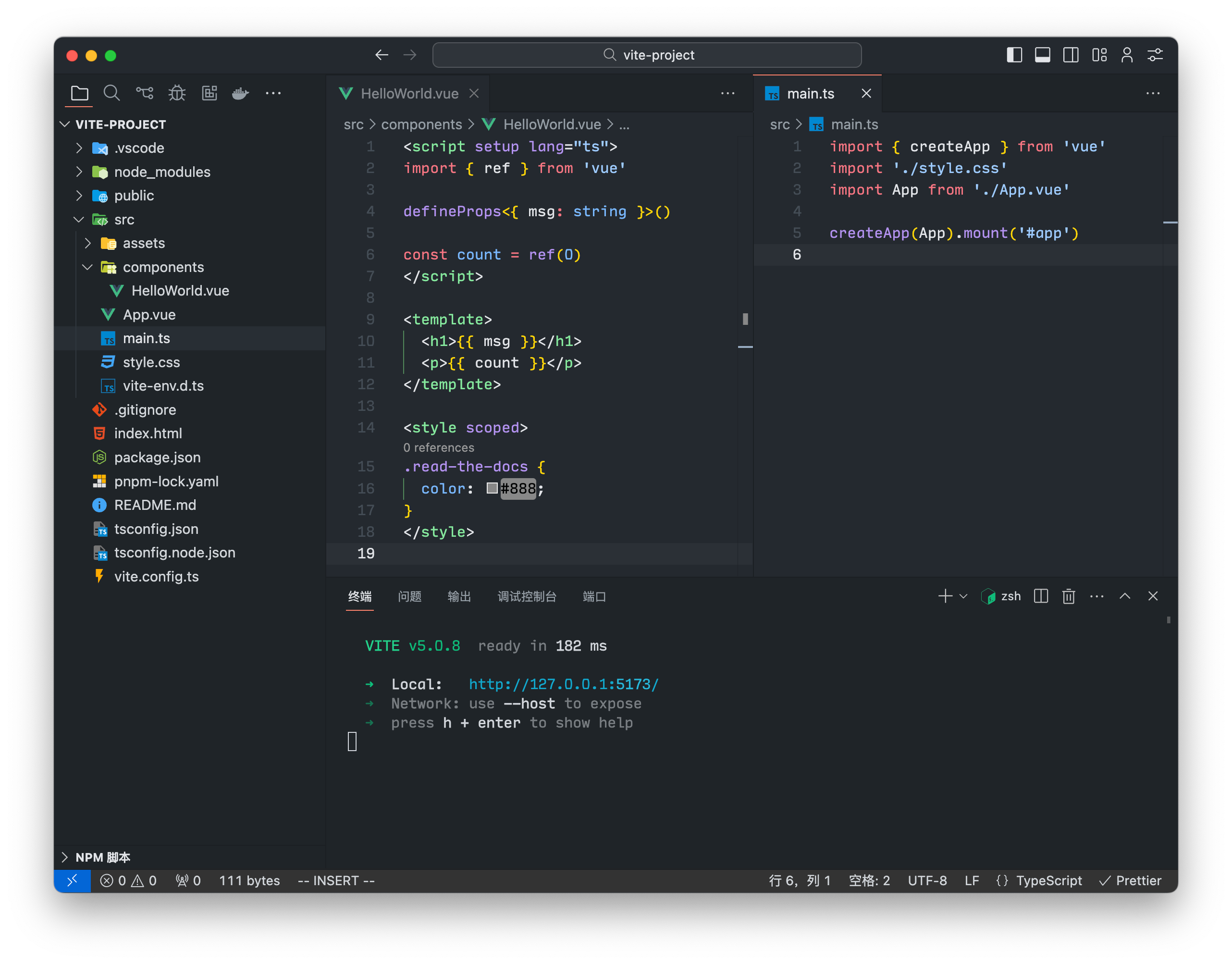This screenshot has height=964, width=1232.
Task: Click the vite-project command center search box
Action: (x=647, y=55)
